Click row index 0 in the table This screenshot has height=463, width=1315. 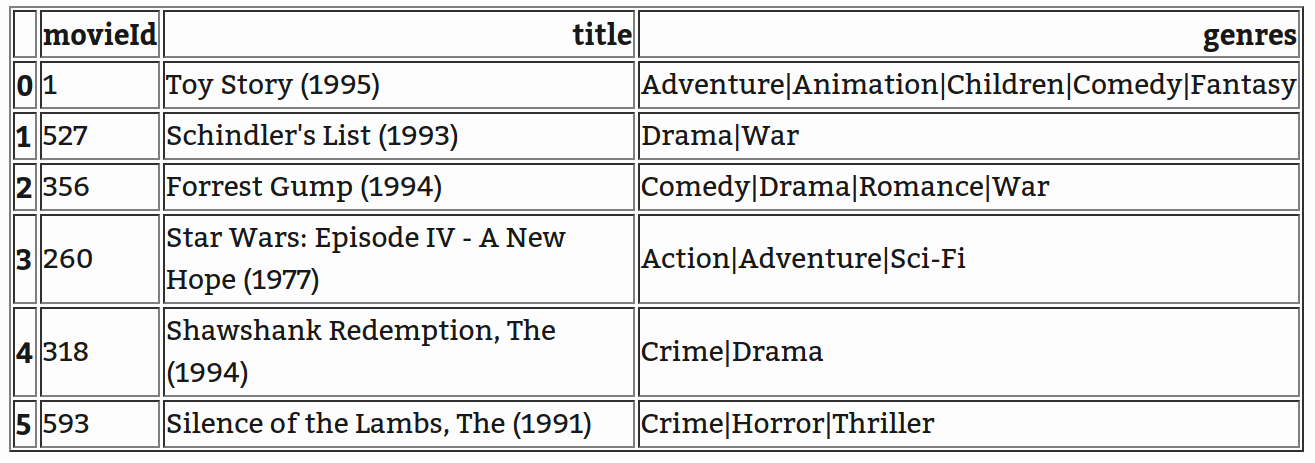coord(25,86)
